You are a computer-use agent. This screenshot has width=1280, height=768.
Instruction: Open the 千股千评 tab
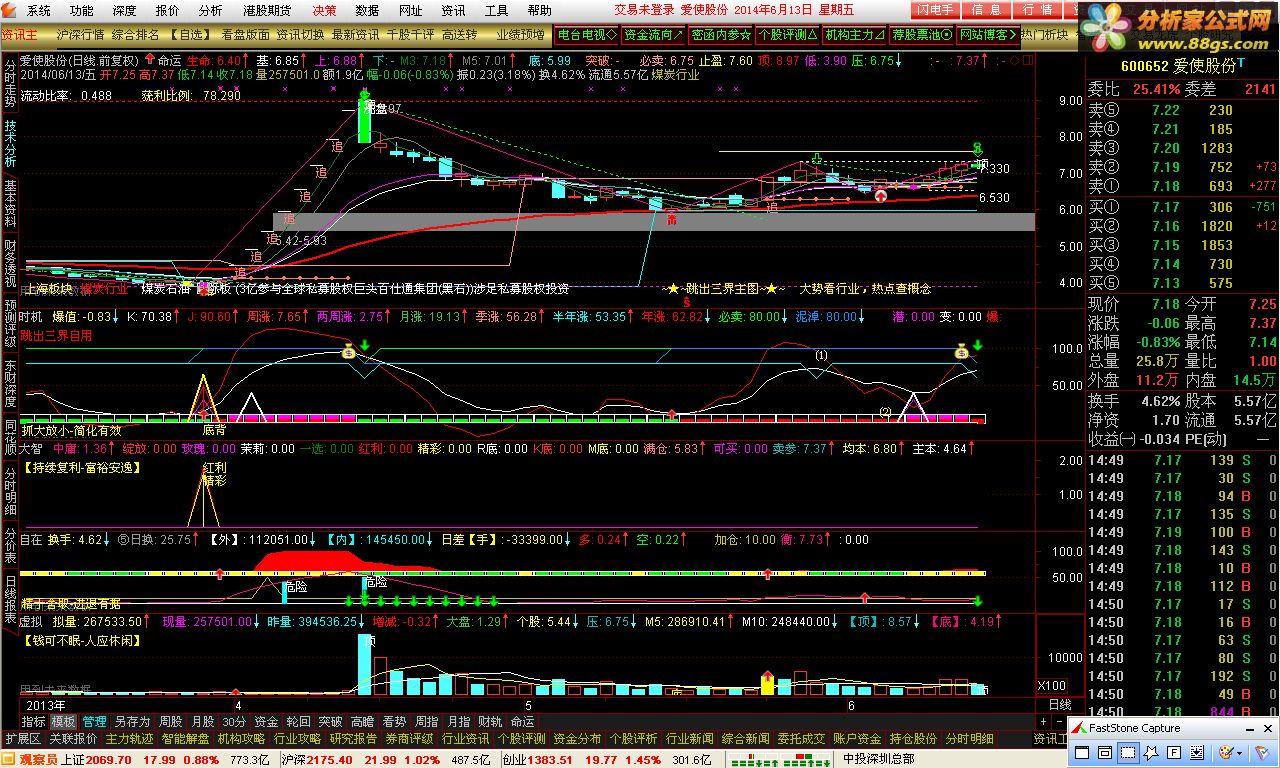click(410, 34)
